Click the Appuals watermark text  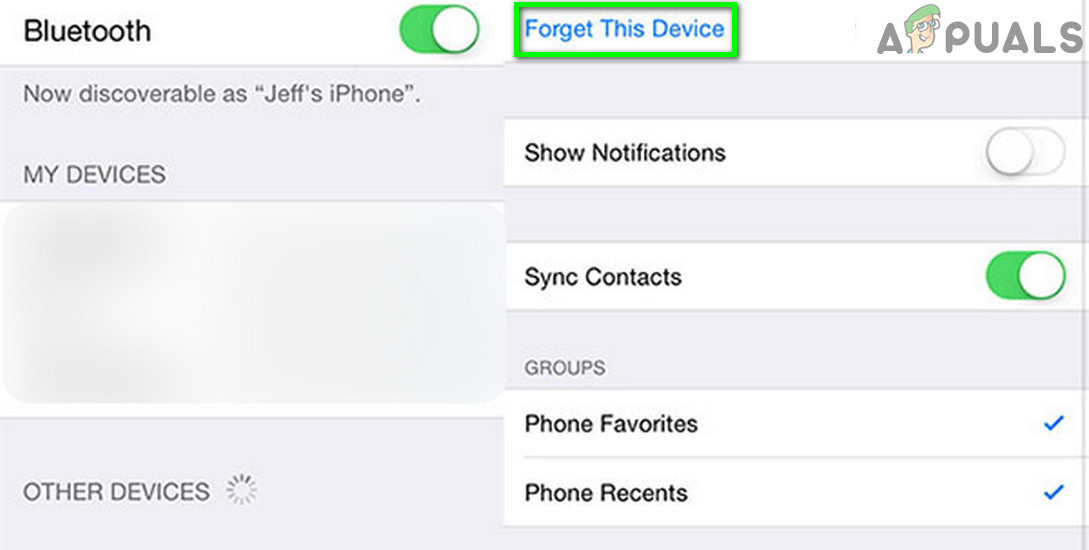tap(979, 33)
